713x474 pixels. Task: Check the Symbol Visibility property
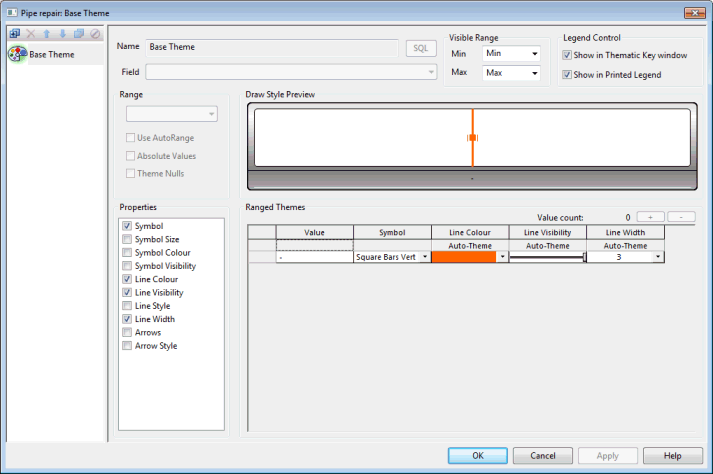tap(127, 266)
